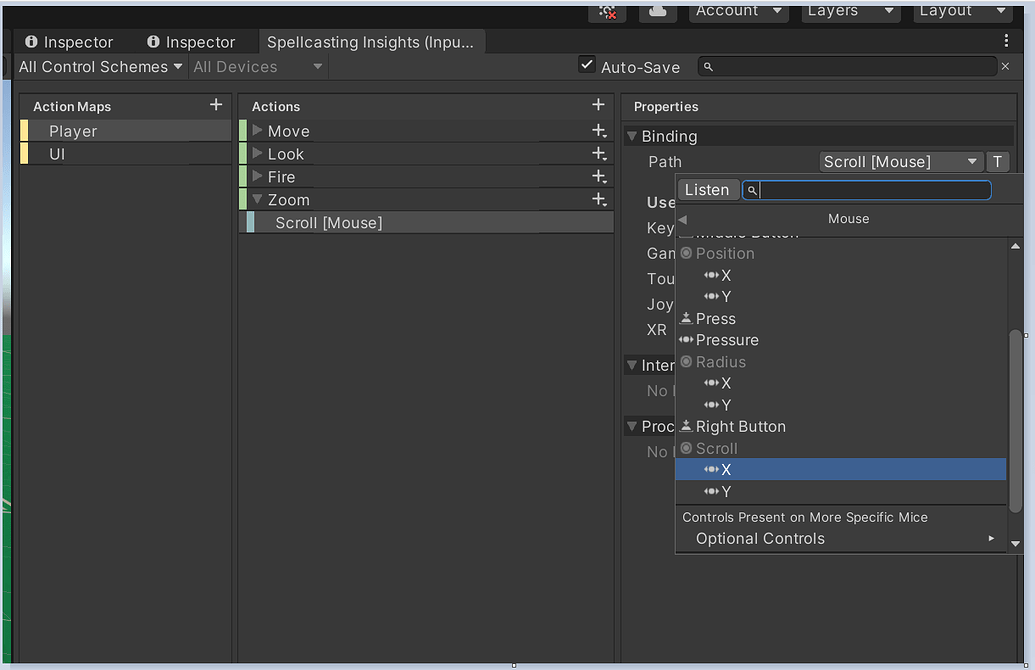
Task: Collapse the Binding section in Properties
Action: tap(632, 135)
